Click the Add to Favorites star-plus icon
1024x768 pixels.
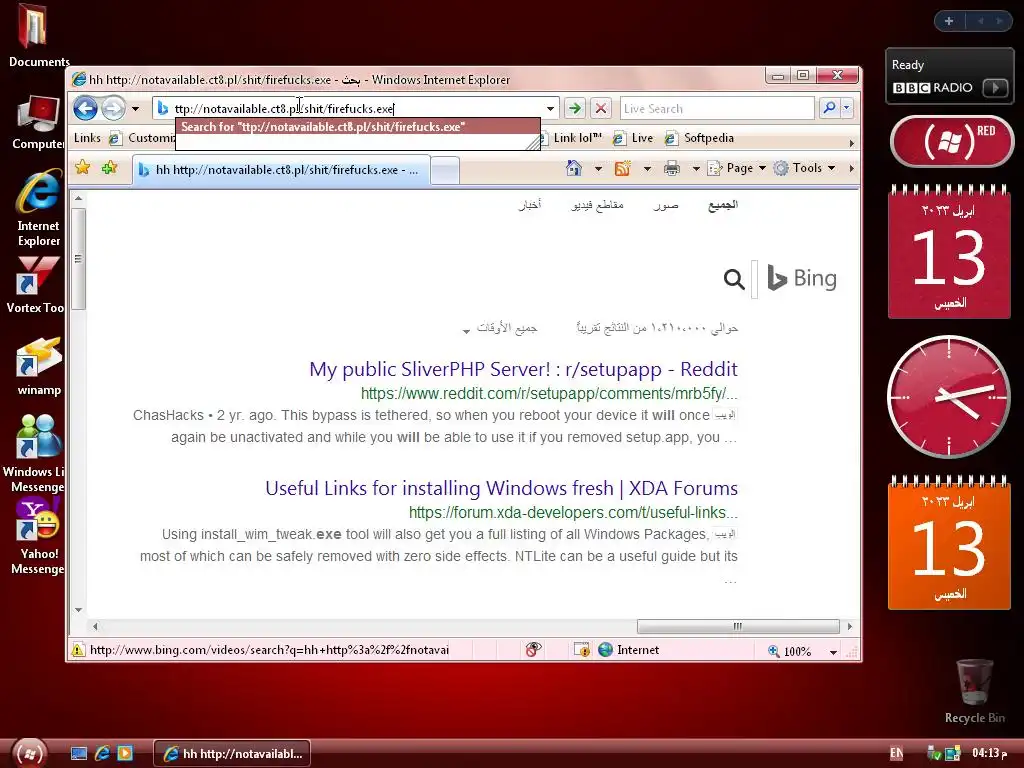pos(110,168)
